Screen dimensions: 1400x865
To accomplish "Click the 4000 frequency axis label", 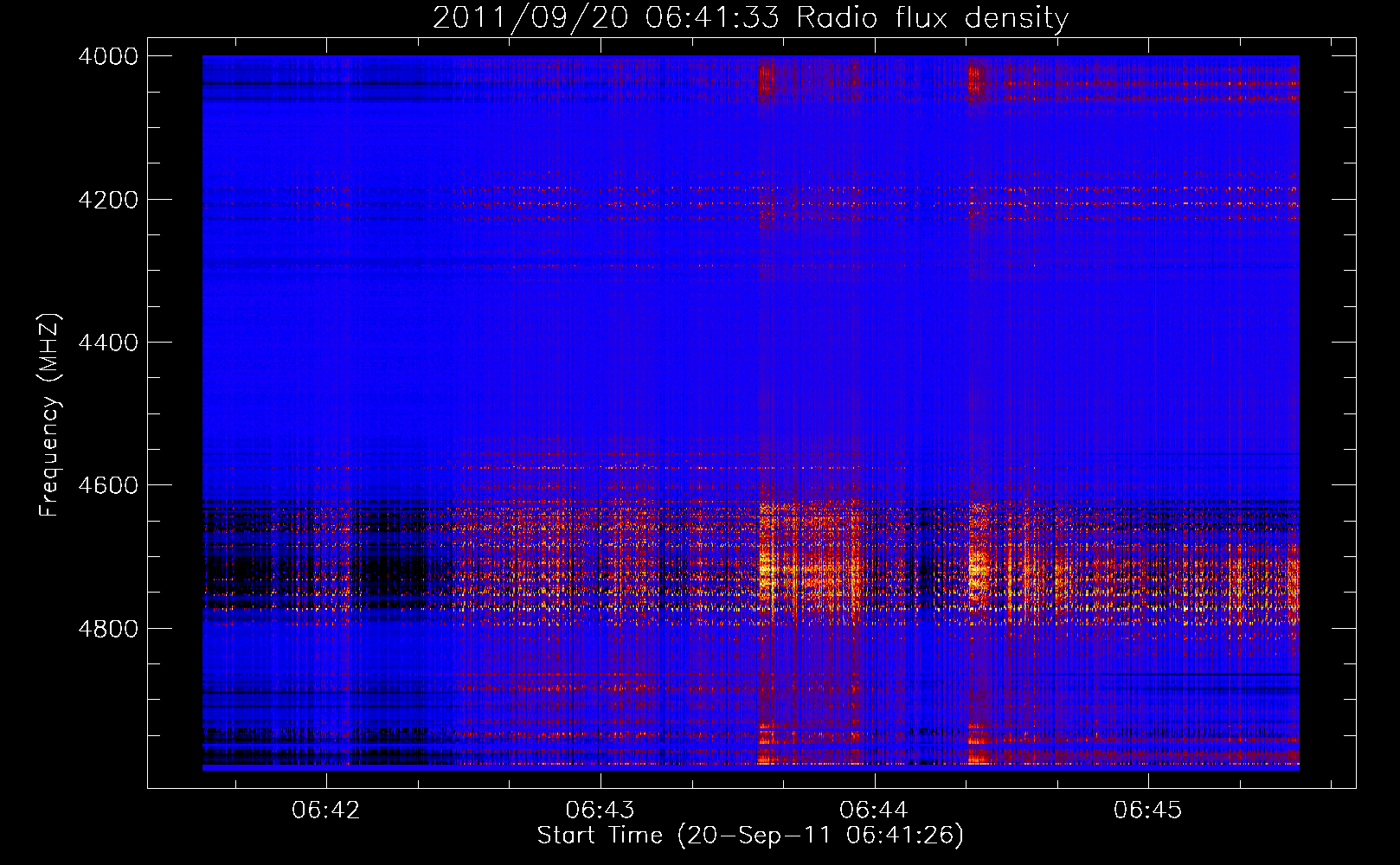I will [x=108, y=56].
